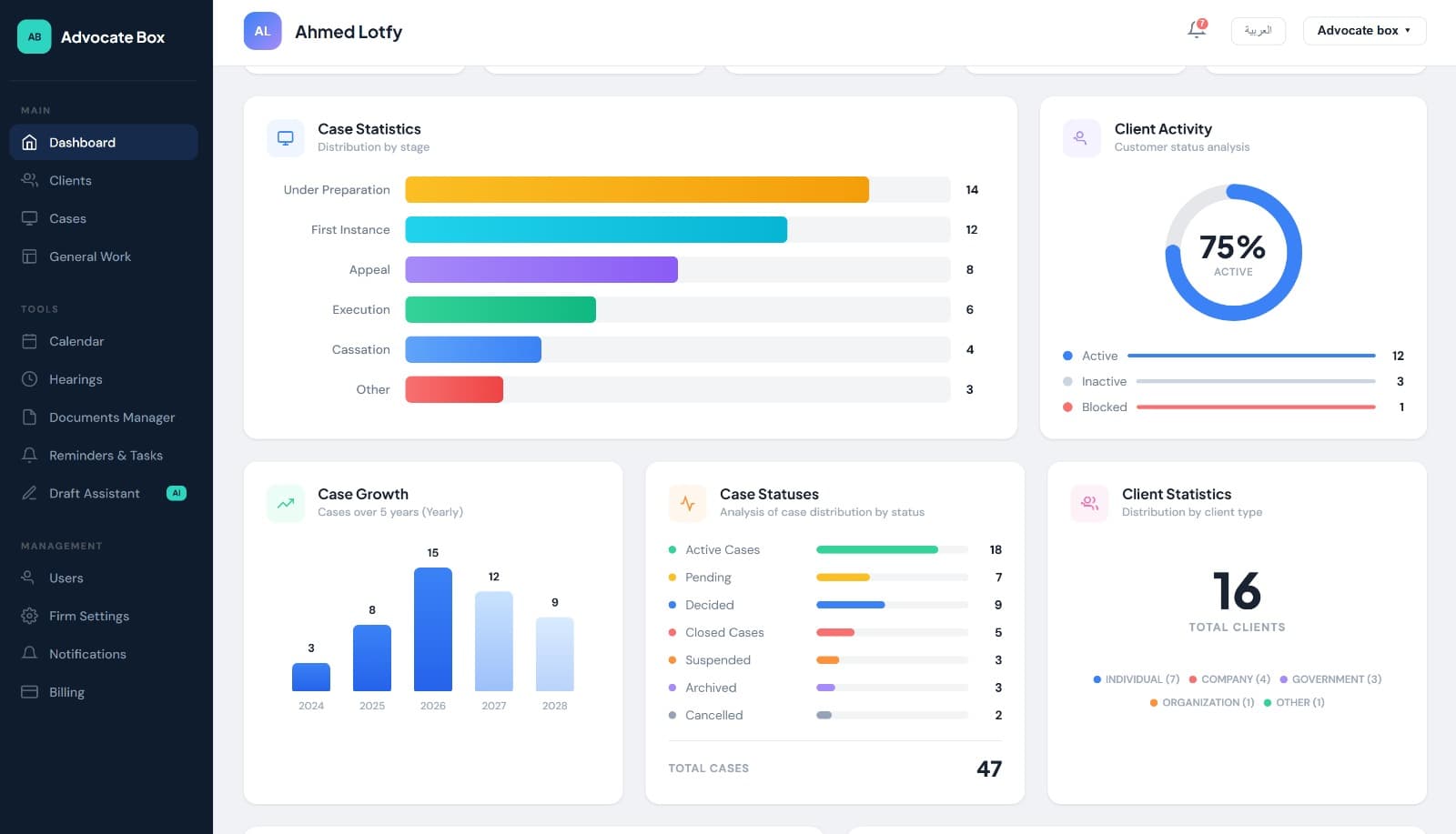Open the Calendar tool icon
The image size is (1456, 834).
[28, 341]
